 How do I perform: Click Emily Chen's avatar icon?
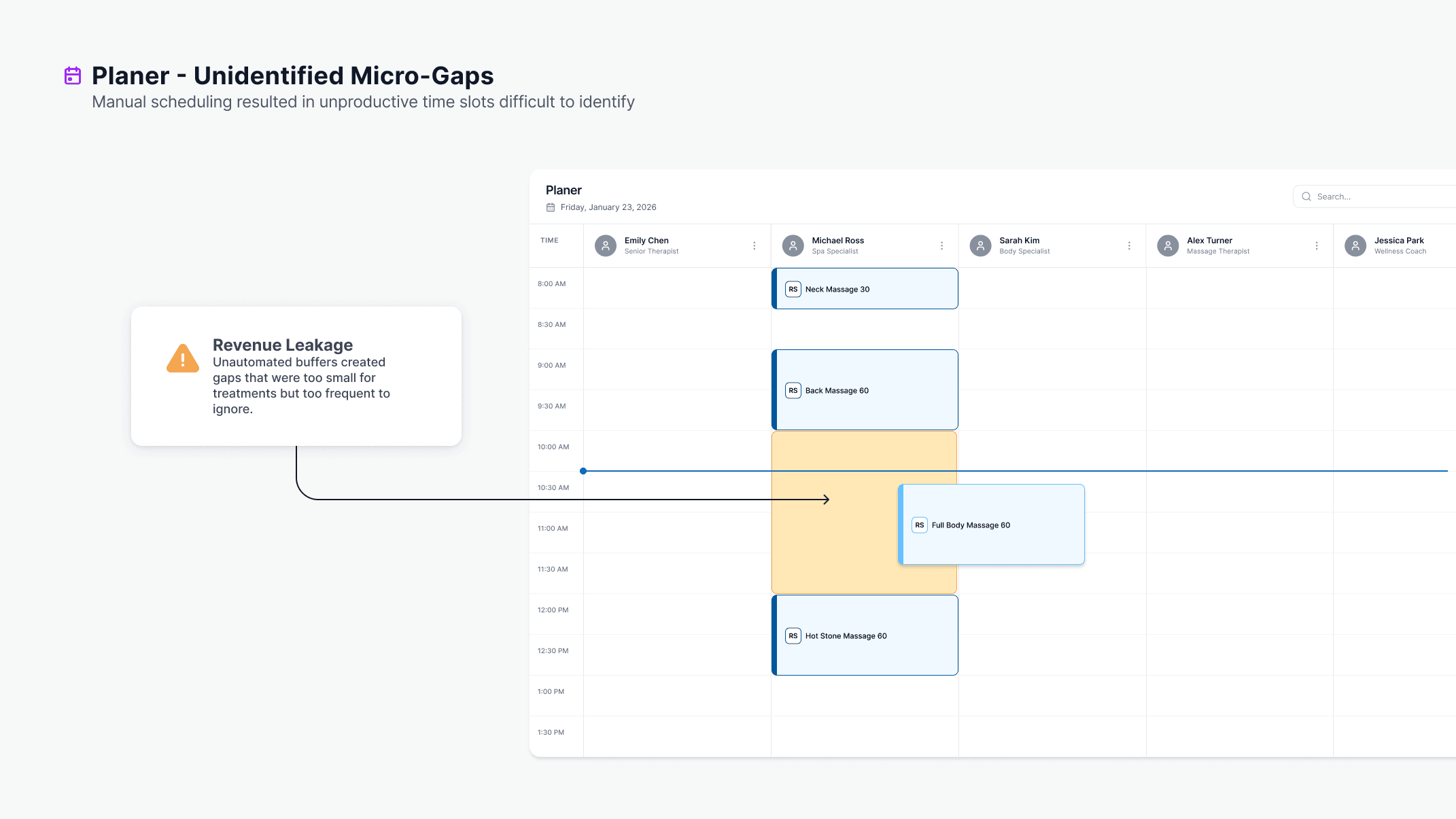coord(605,245)
